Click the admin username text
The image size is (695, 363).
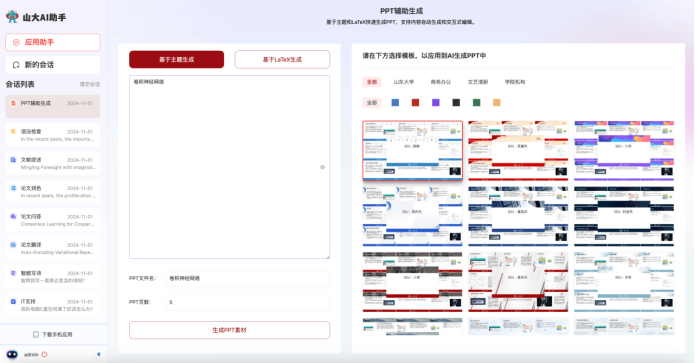(x=31, y=355)
